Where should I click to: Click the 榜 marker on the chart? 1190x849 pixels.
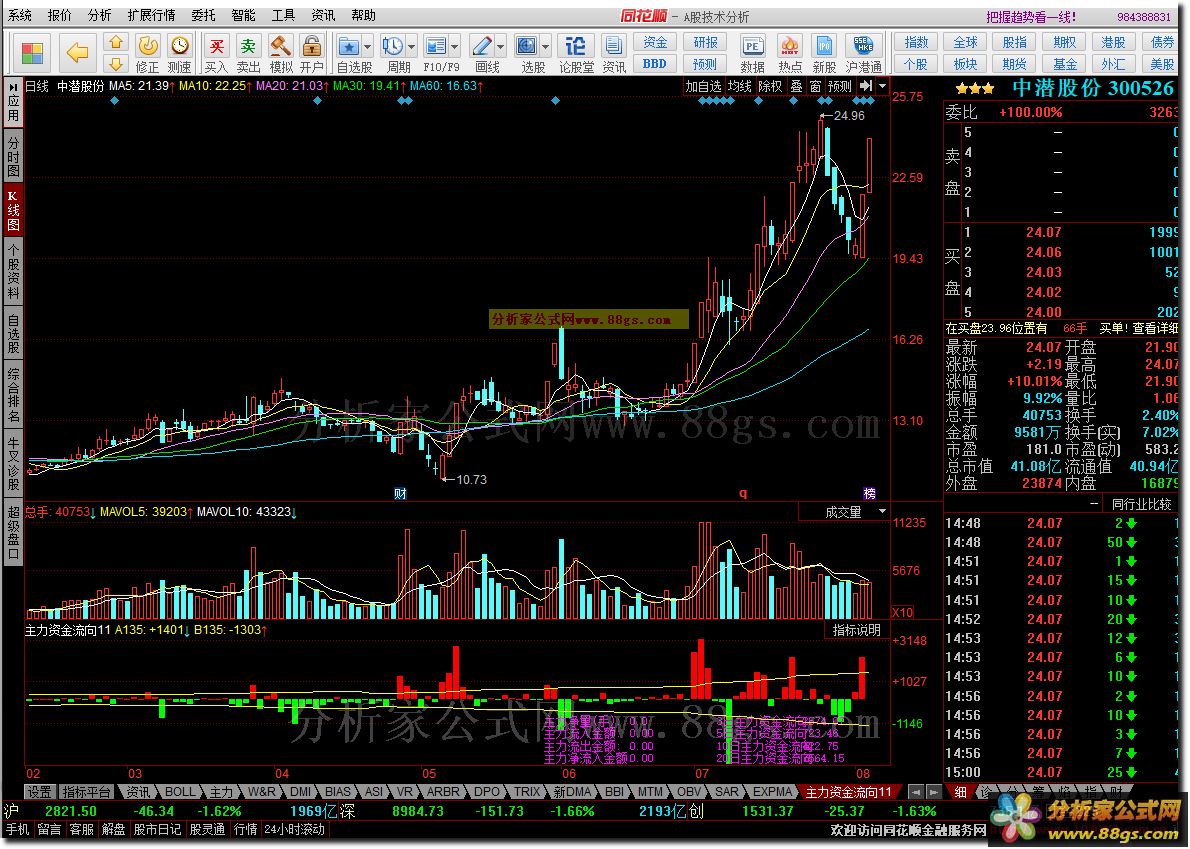click(870, 494)
